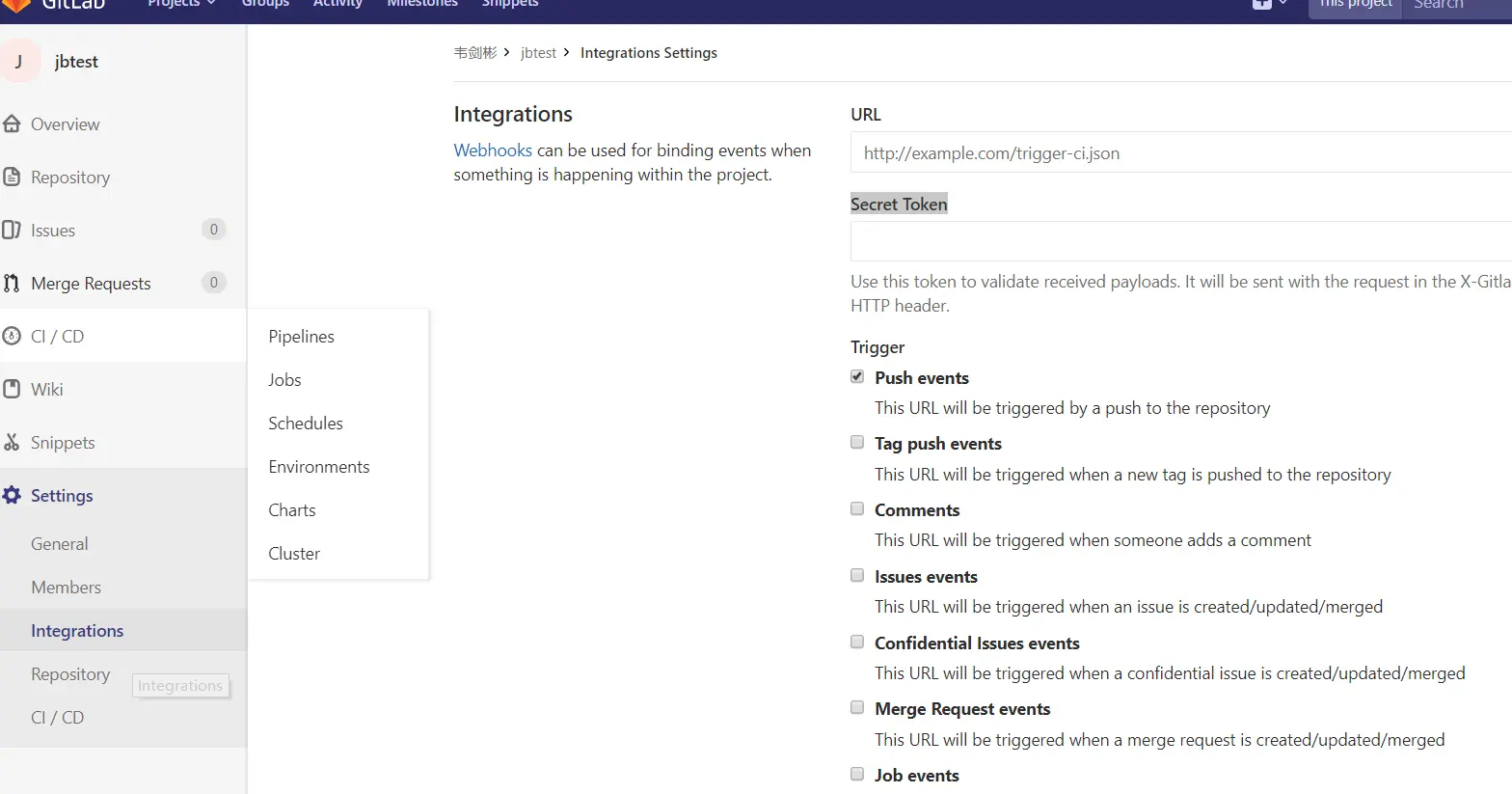Click the Merge Requests branch icon
Image resolution: width=1512 pixels, height=794 pixels.
click(12, 284)
